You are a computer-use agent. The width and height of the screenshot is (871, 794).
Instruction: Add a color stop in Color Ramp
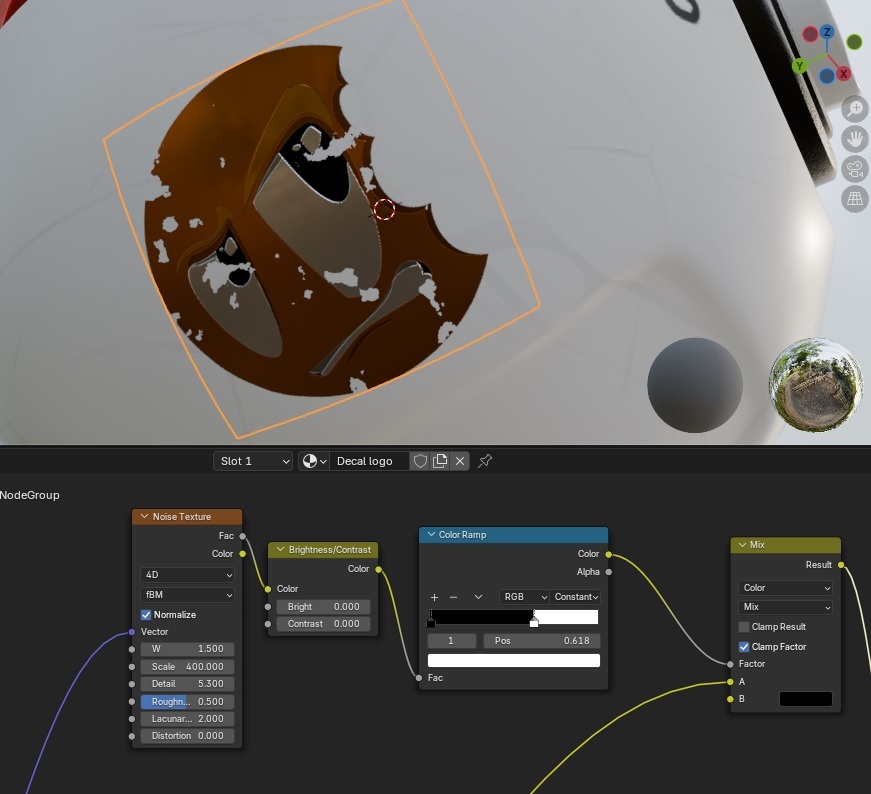(x=434, y=597)
